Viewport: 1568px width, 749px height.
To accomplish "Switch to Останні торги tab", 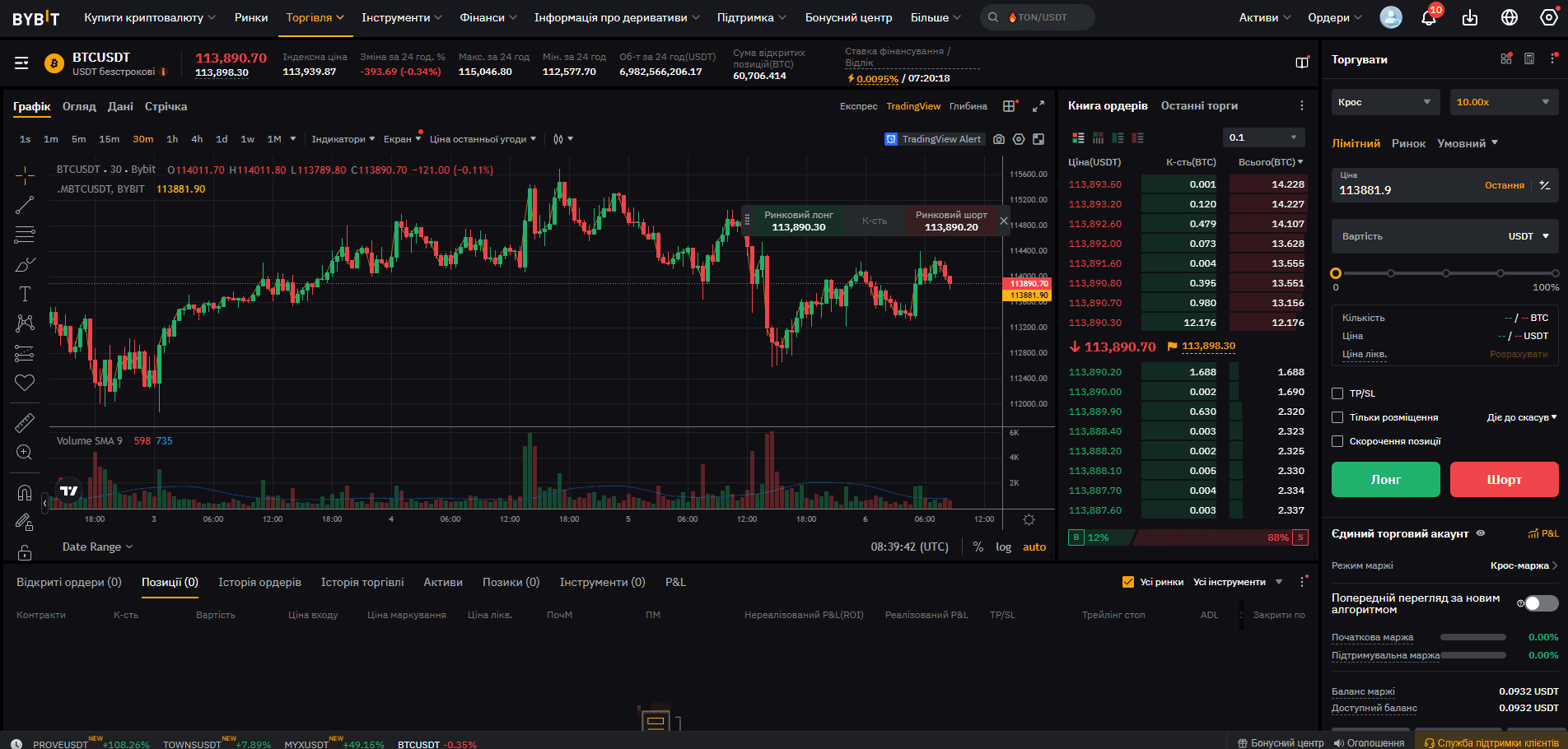I will coord(1199,105).
